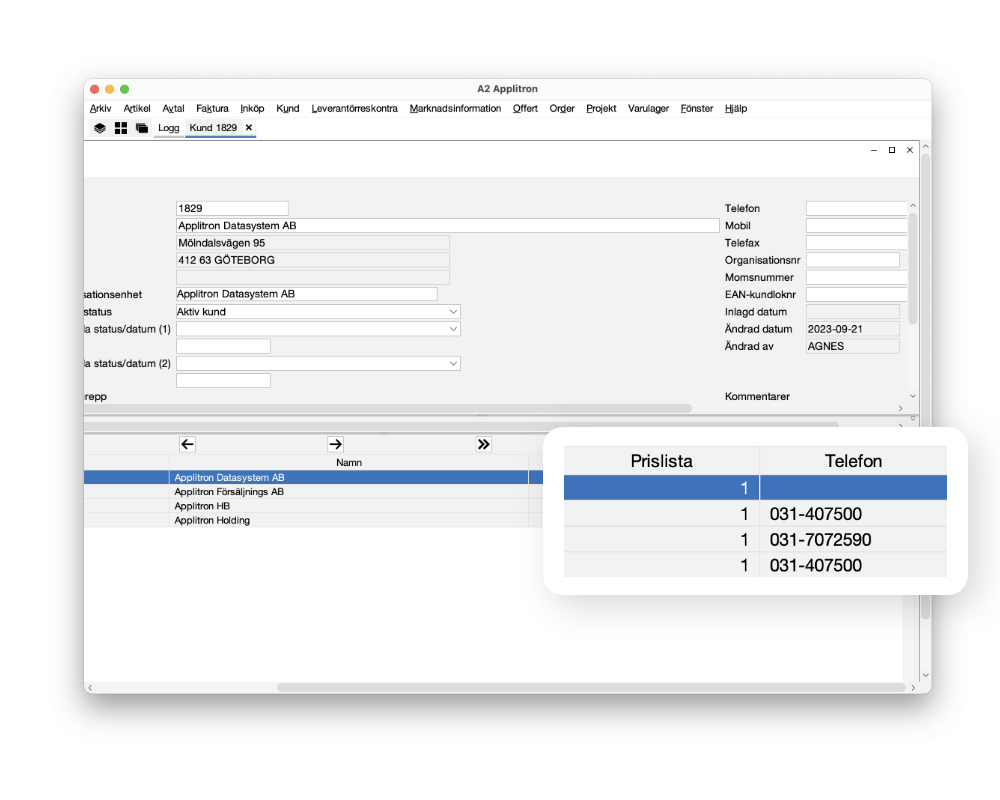Open the Offert menu
This screenshot has width=1000, height=800.
point(526,108)
